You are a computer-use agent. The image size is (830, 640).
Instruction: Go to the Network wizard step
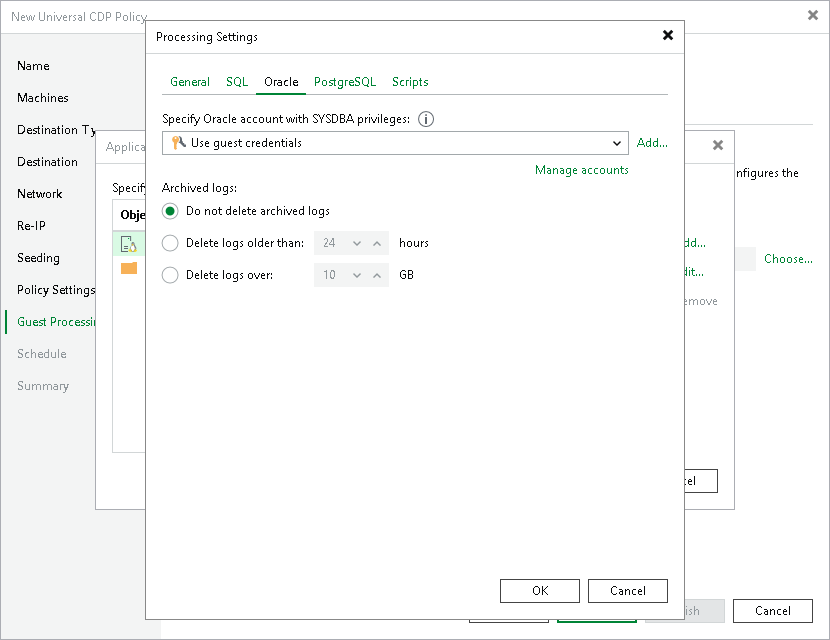pos(40,194)
